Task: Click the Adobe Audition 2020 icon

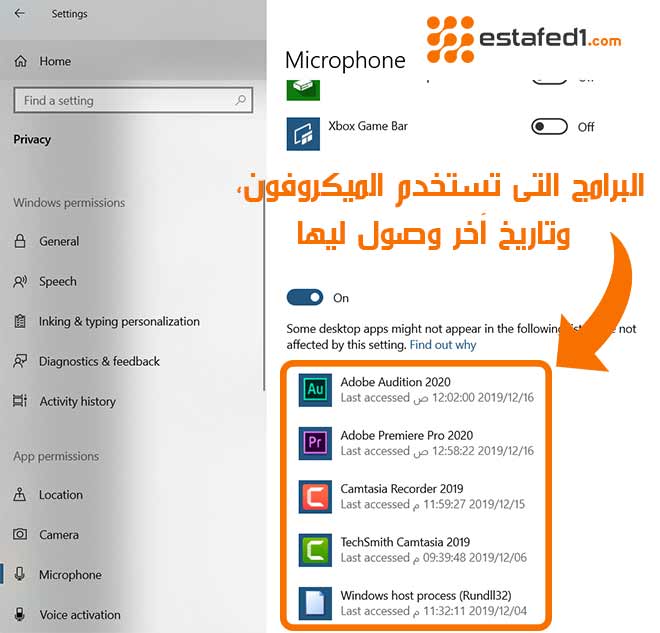Action: 315,389
